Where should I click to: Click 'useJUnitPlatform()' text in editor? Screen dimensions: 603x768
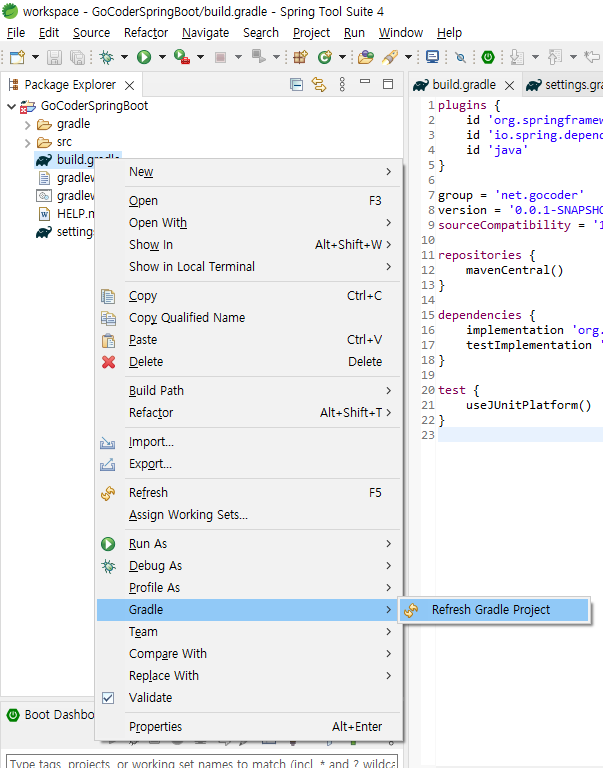(529, 406)
